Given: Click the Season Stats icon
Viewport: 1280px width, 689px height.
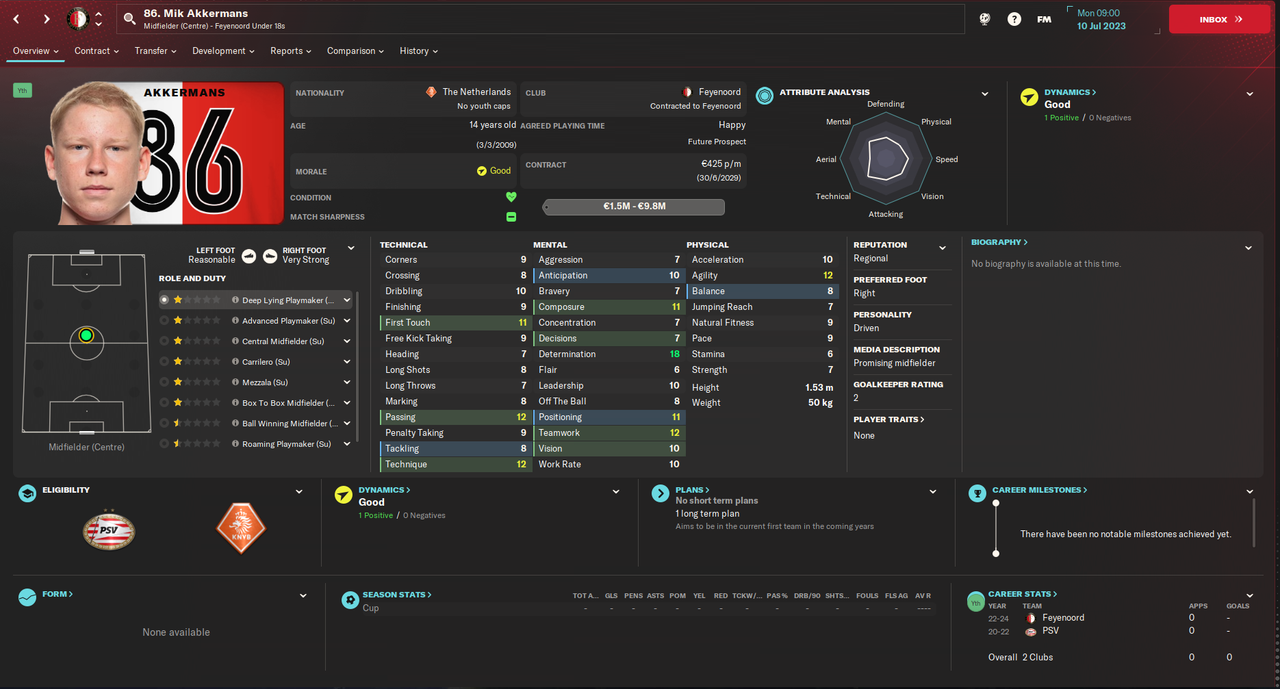Looking at the screenshot, I should [349, 600].
